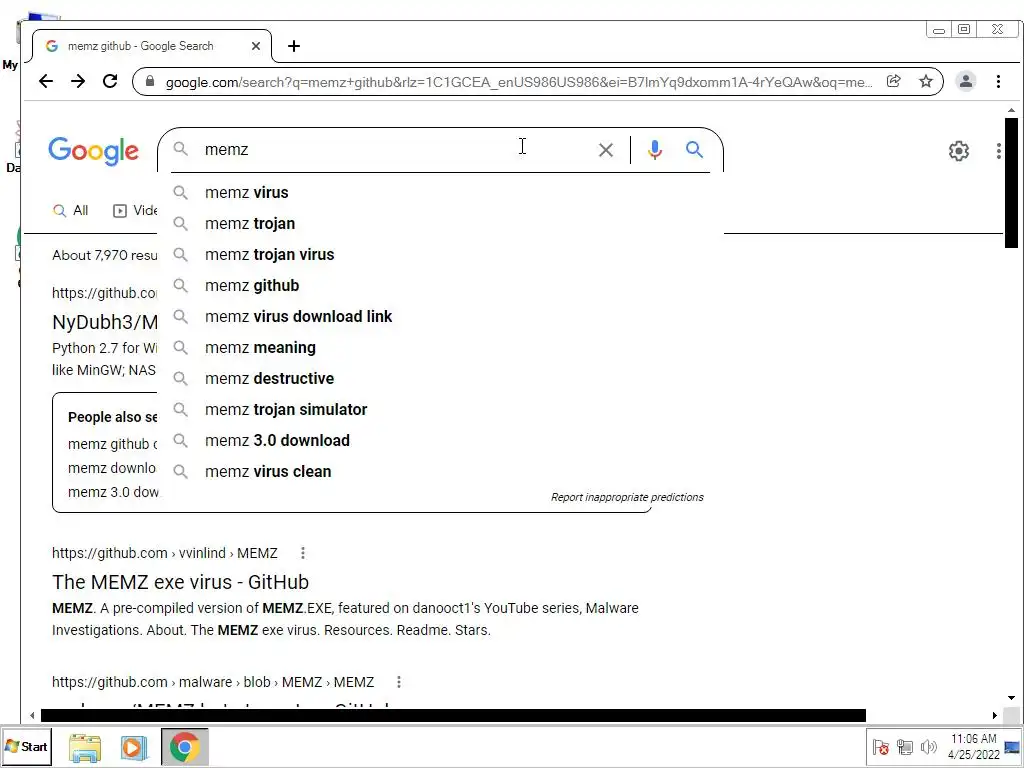Click the Google logo
The height and width of the screenshot is (768, 1024).
(93, 151)
